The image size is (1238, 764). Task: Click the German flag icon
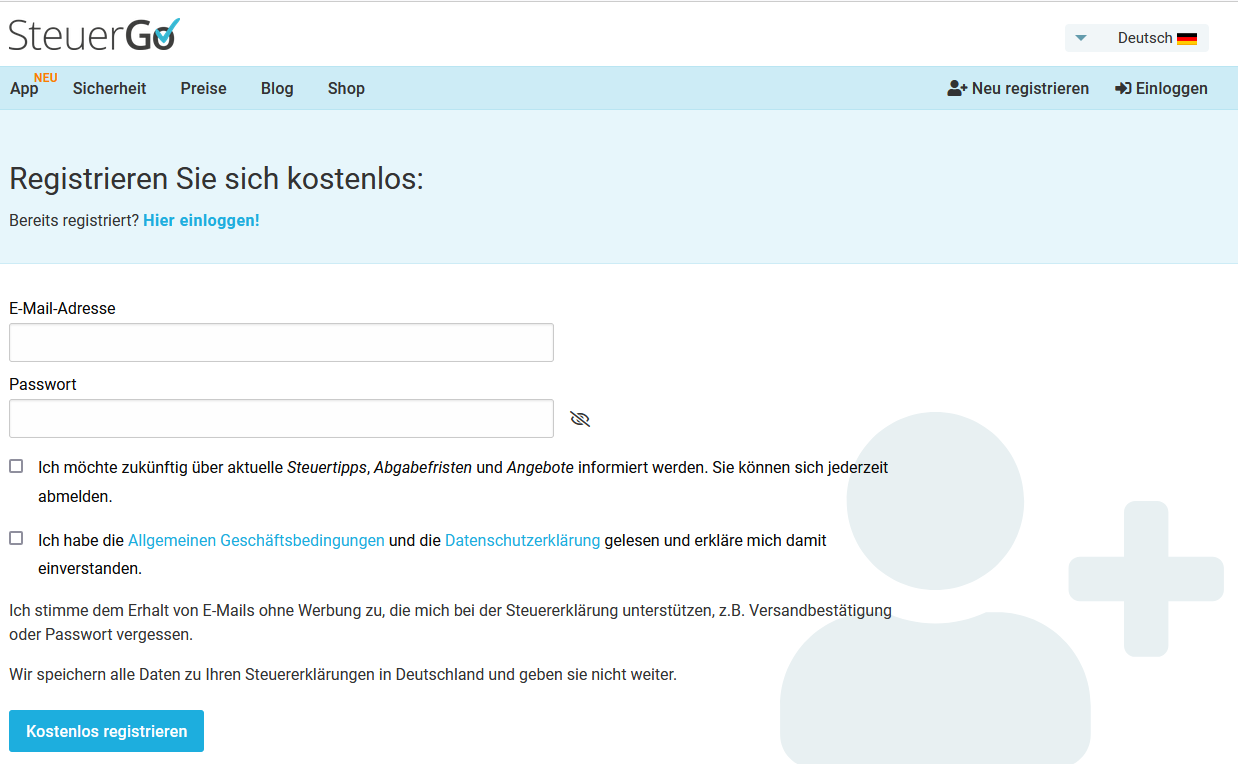[x=1187, y=39]
